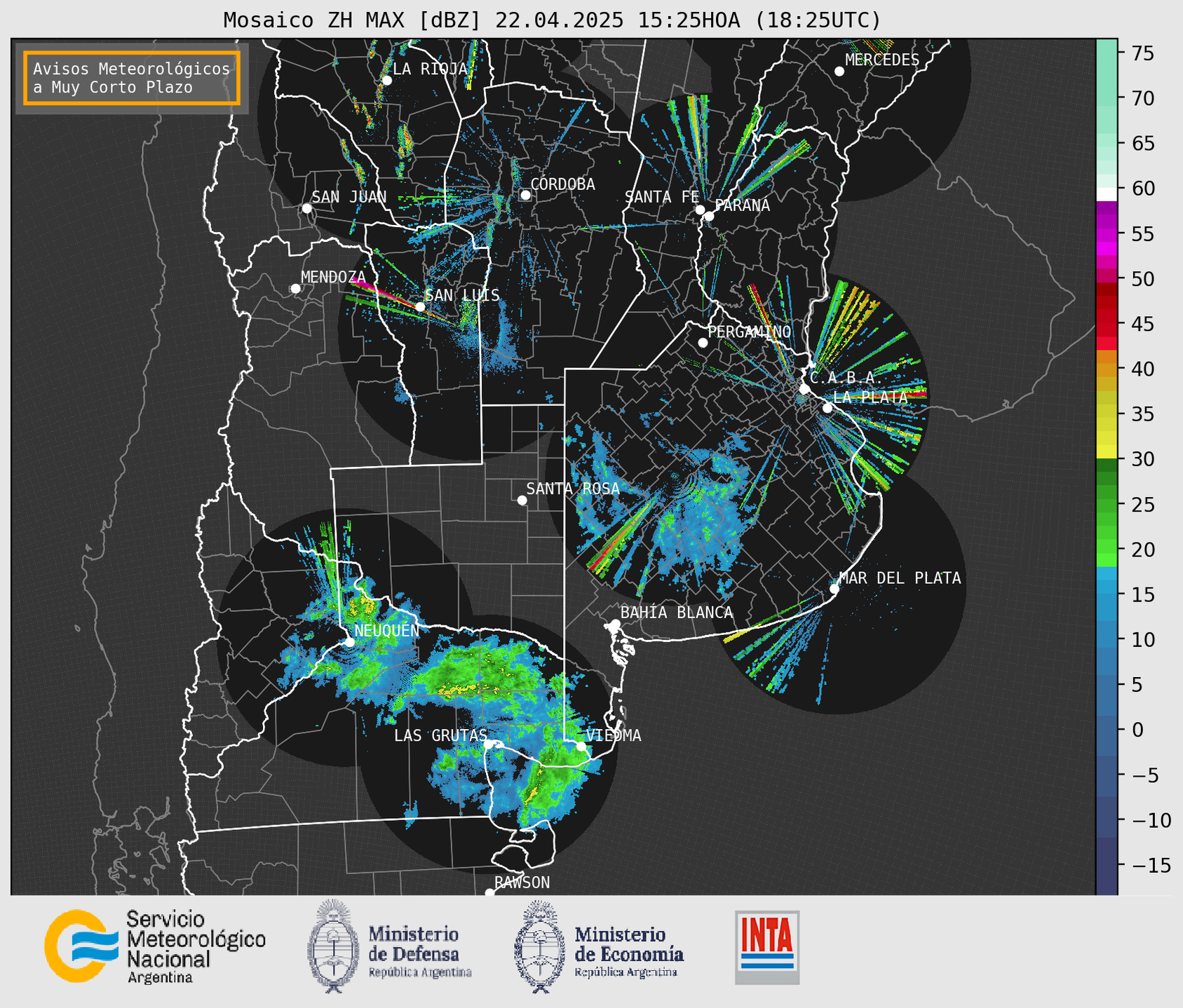Click the 10 dBZ blue color band
Image resolution: width=1183 pixels, height=1008 pixels.
(1106, 639)
